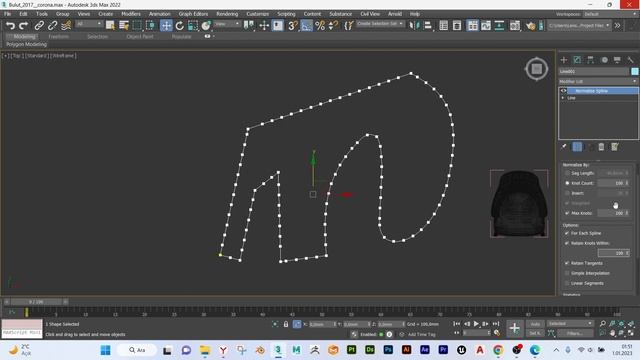The image size is (640, 360).
Task: Toggle the Percent Snap icon
Action: (320, 26)
